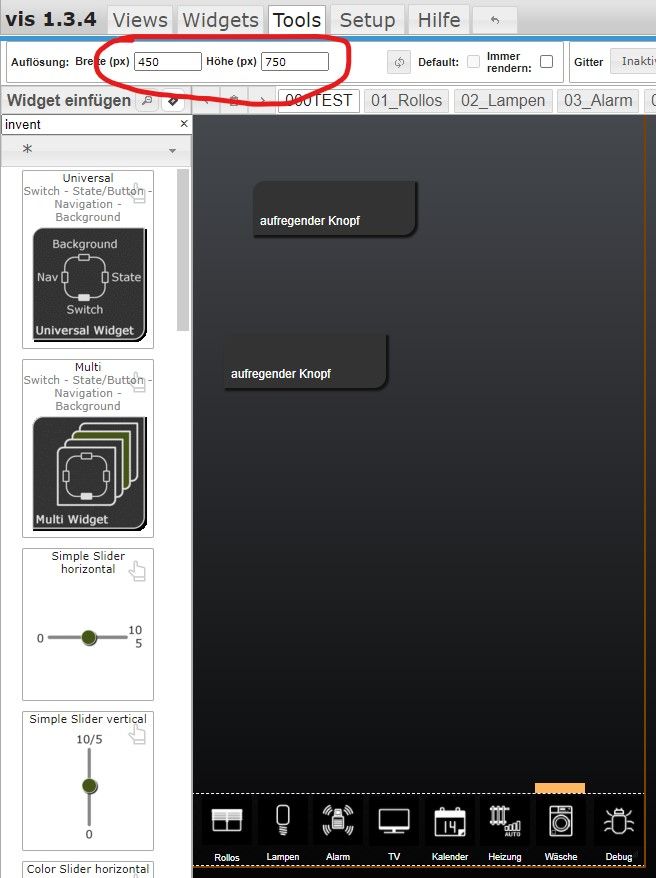Click the 'vis 1.3.4' version title
Image resolution: width=656 pixels, height=878 pixels.
pos(51,20)
